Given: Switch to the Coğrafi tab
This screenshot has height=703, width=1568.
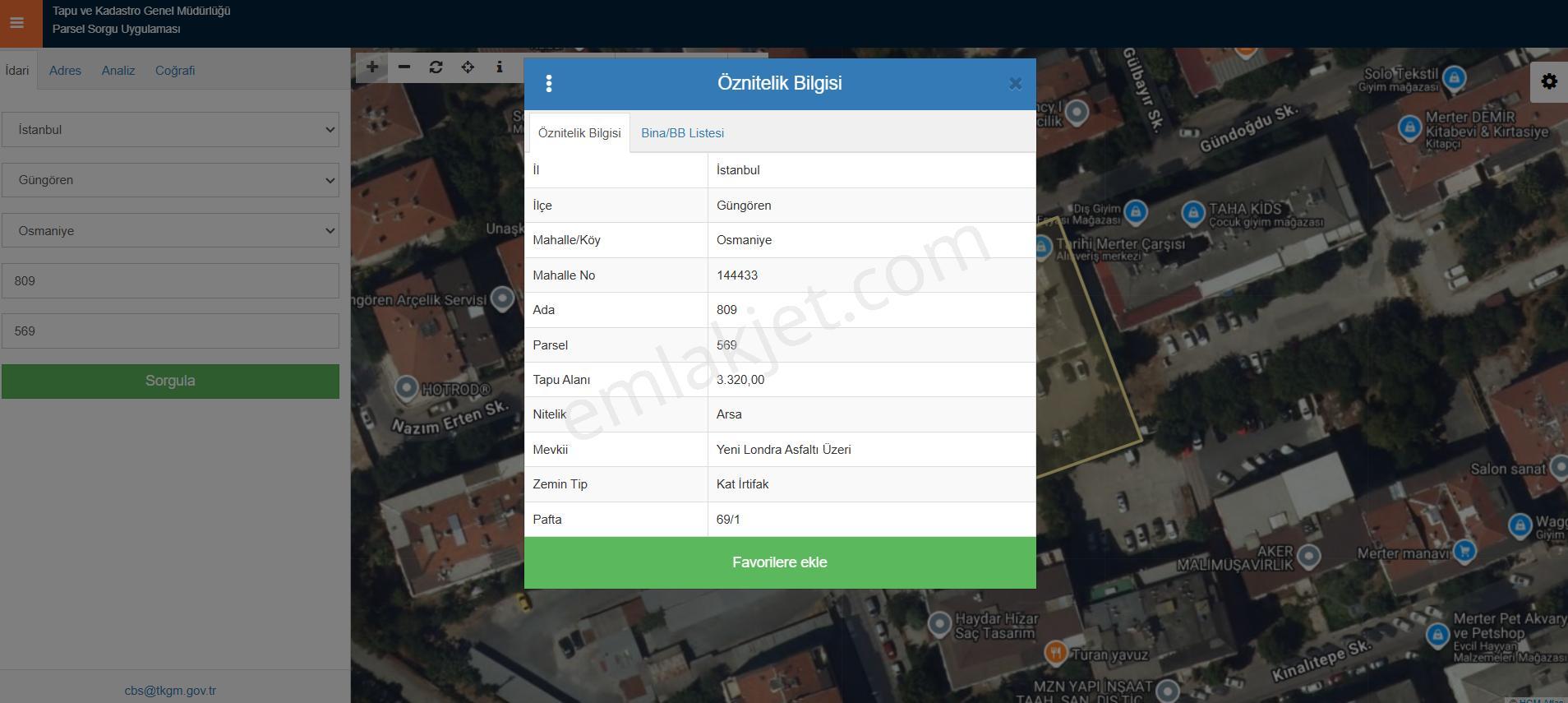Looking at the screenshot, I should pos(175,71).
